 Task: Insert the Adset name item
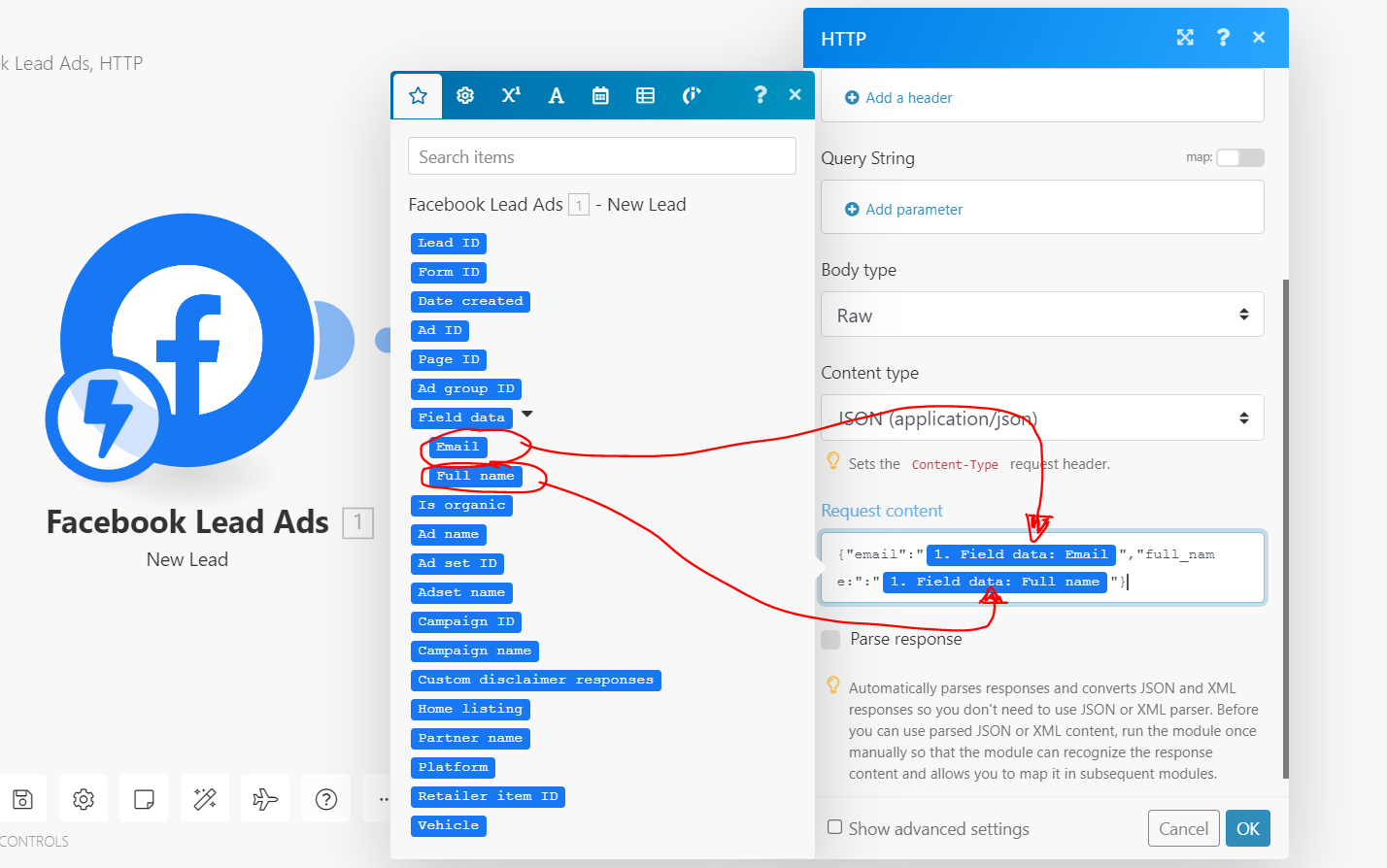pos(461,593)
